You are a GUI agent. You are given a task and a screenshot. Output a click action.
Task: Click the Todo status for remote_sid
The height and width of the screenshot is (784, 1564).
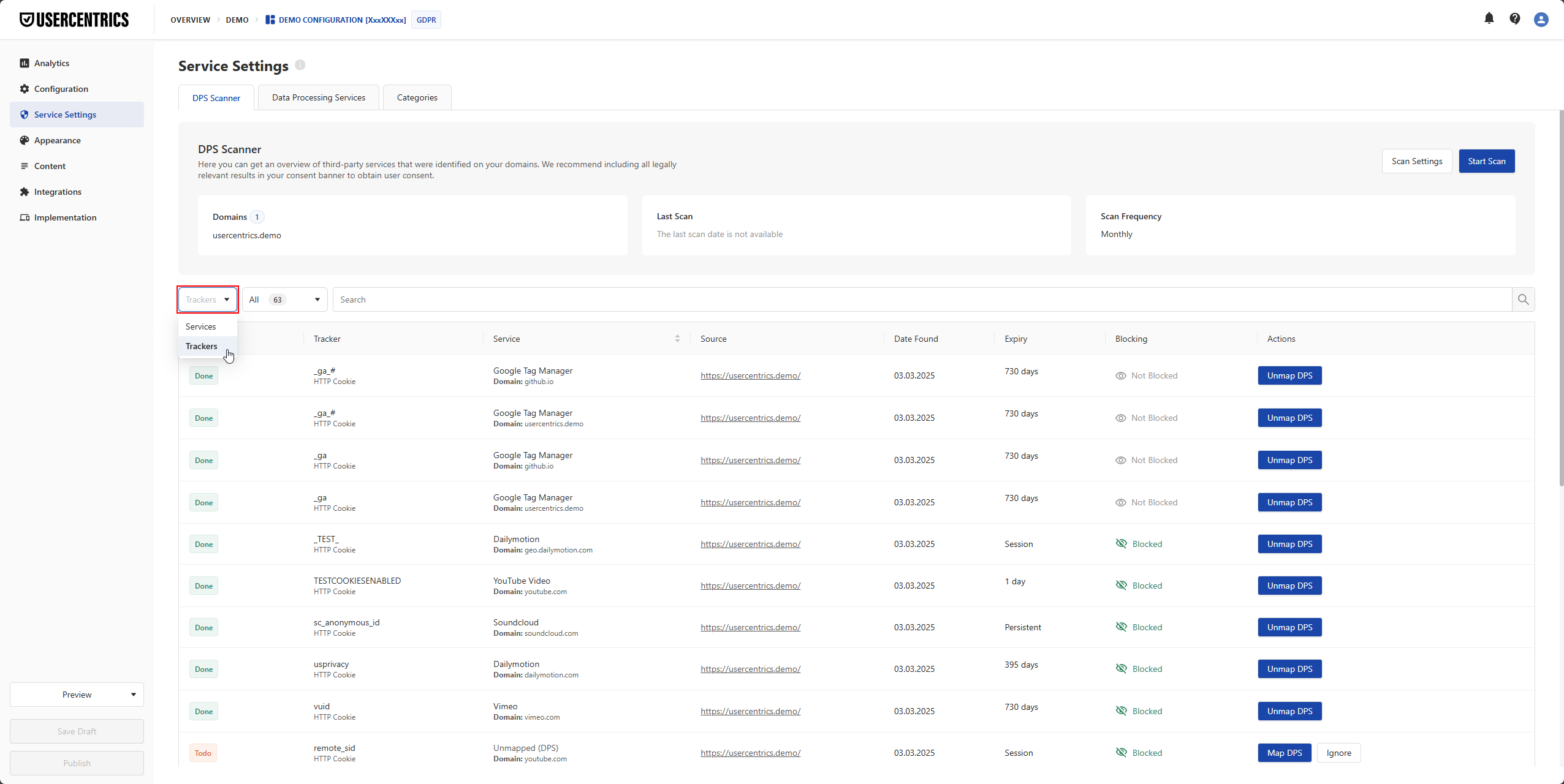(203, 753)
